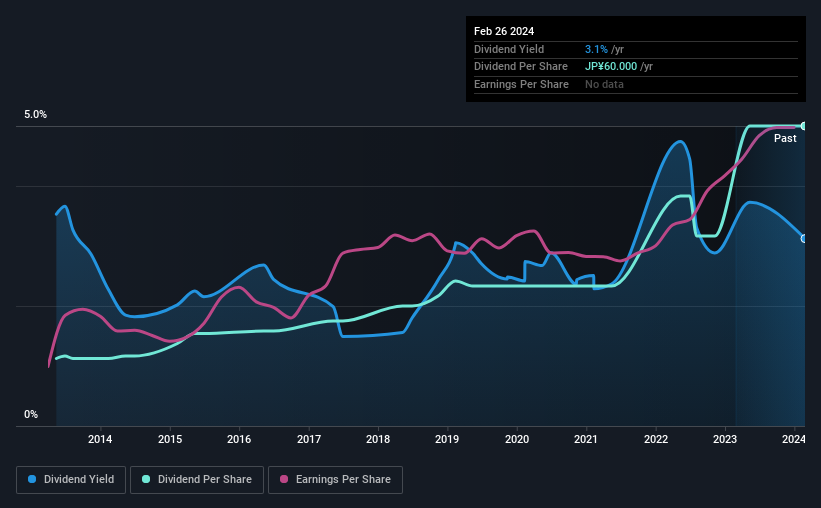
Task: Click the Feb 26 2024 tooltip date
Action: click(x=504, y=31)
